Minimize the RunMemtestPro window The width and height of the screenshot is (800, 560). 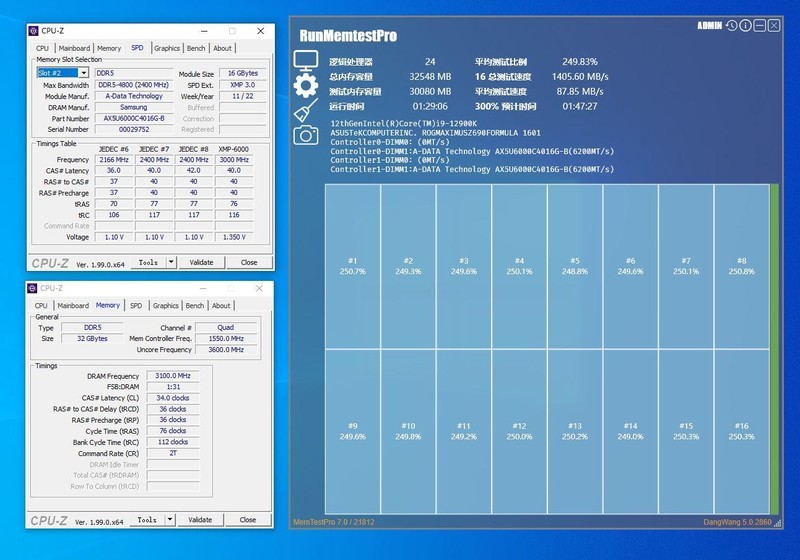760,26
